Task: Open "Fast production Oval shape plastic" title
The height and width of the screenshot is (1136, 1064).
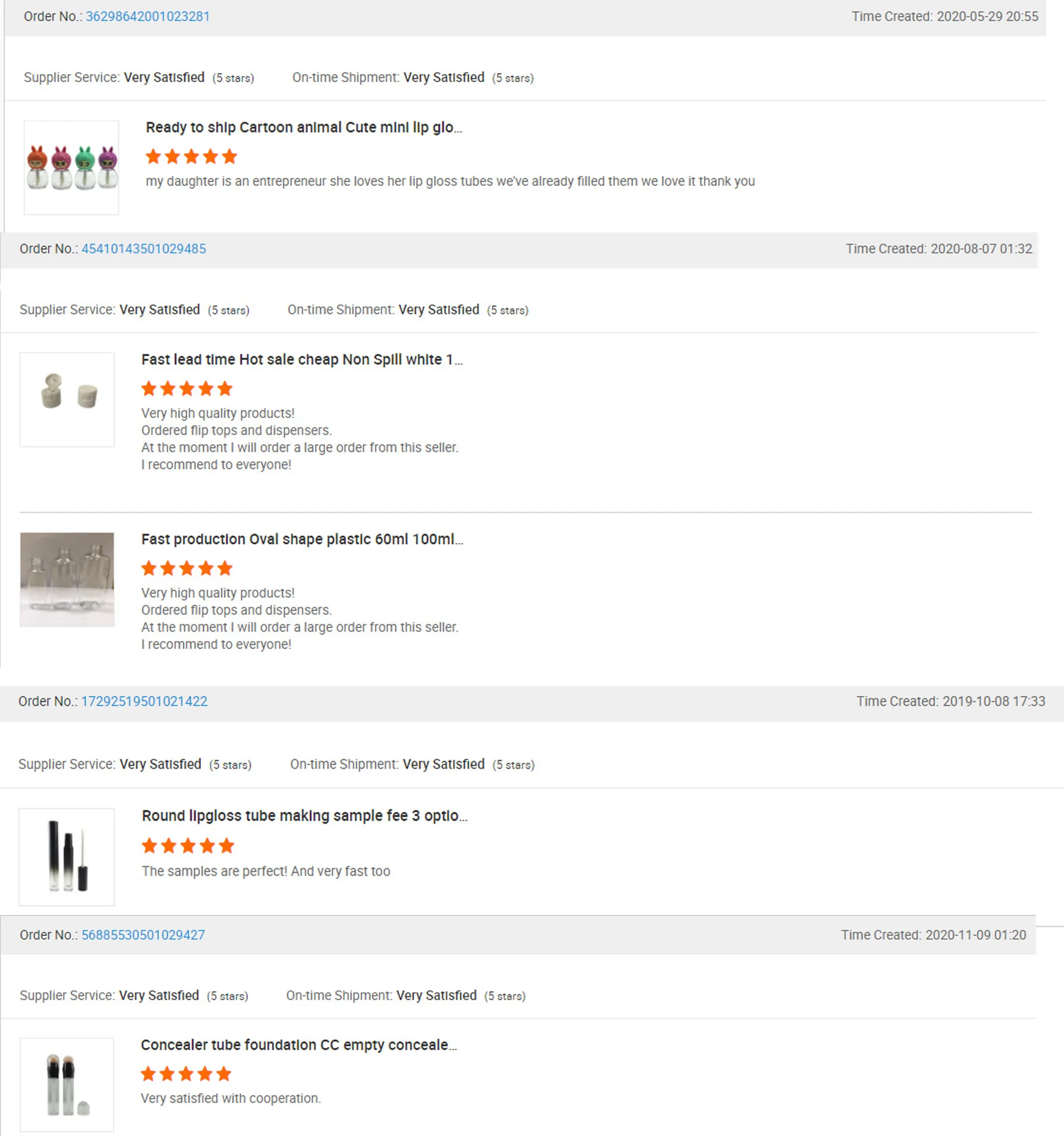Action: point(302,539)
